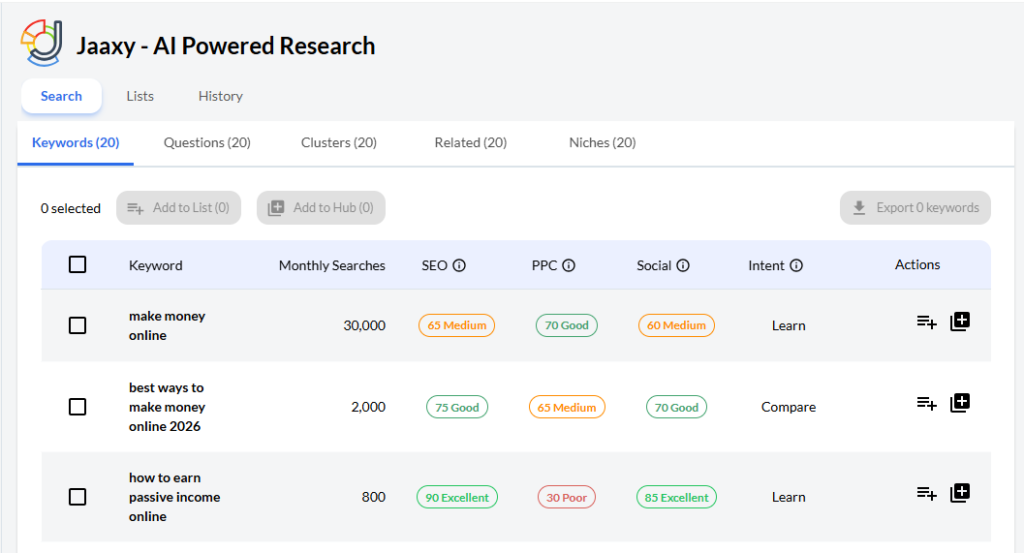The width and height of the screenshot is (1024, 553).
Task: Open the PPC column info icon
Action: [x=569, y=265]
